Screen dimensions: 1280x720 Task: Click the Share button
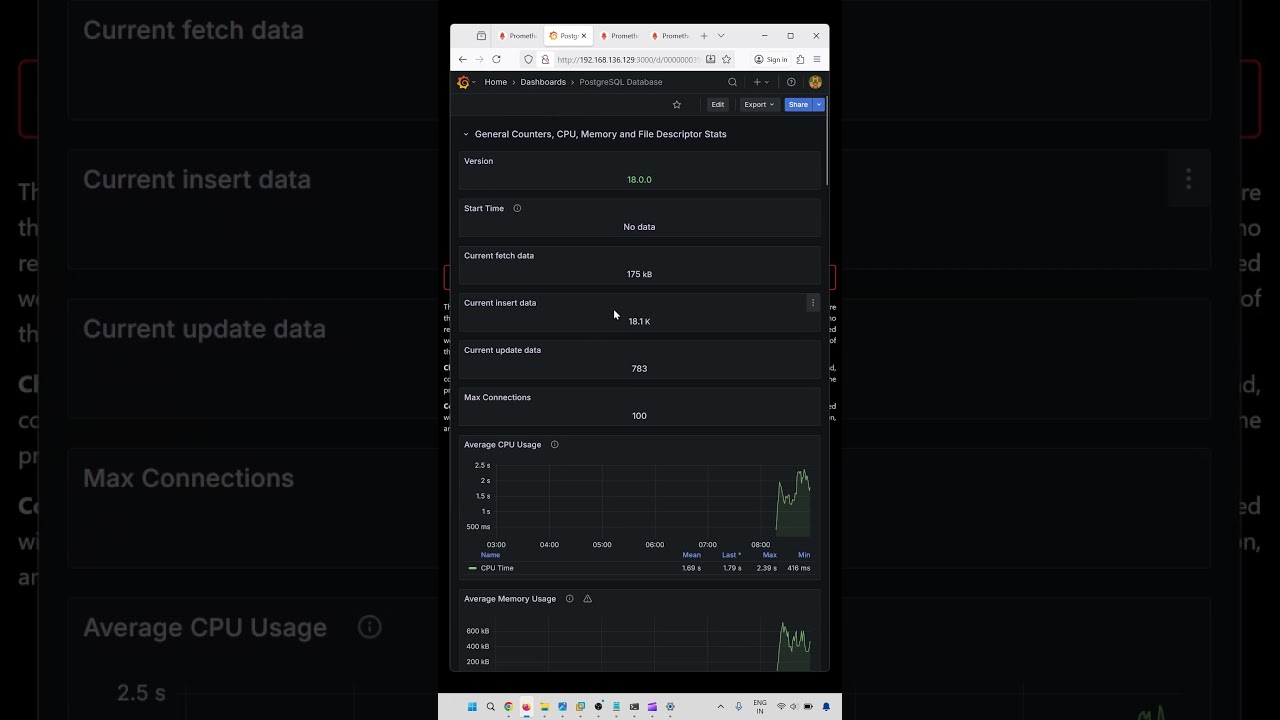tap(798, 104)
